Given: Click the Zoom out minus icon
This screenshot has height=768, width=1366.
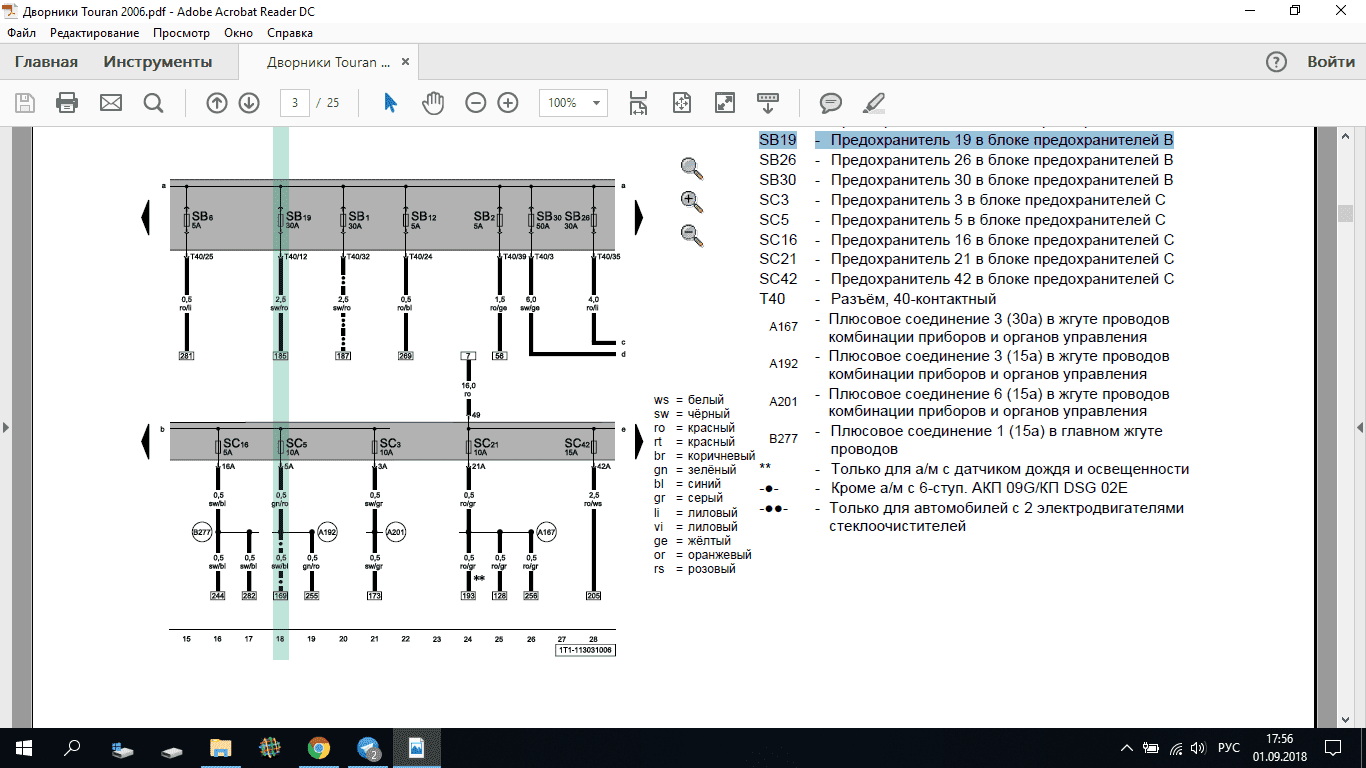Looking at the screenshot, I should tap(476, 102).
